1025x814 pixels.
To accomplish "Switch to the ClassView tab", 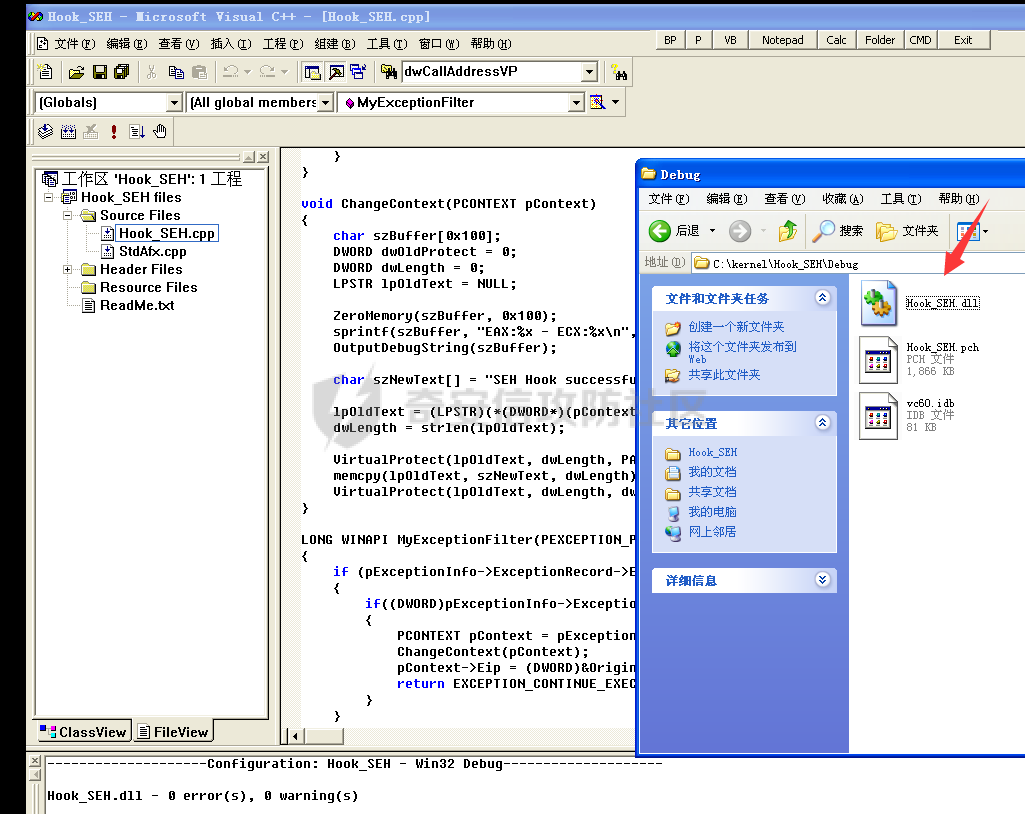I will pos(83,732).
